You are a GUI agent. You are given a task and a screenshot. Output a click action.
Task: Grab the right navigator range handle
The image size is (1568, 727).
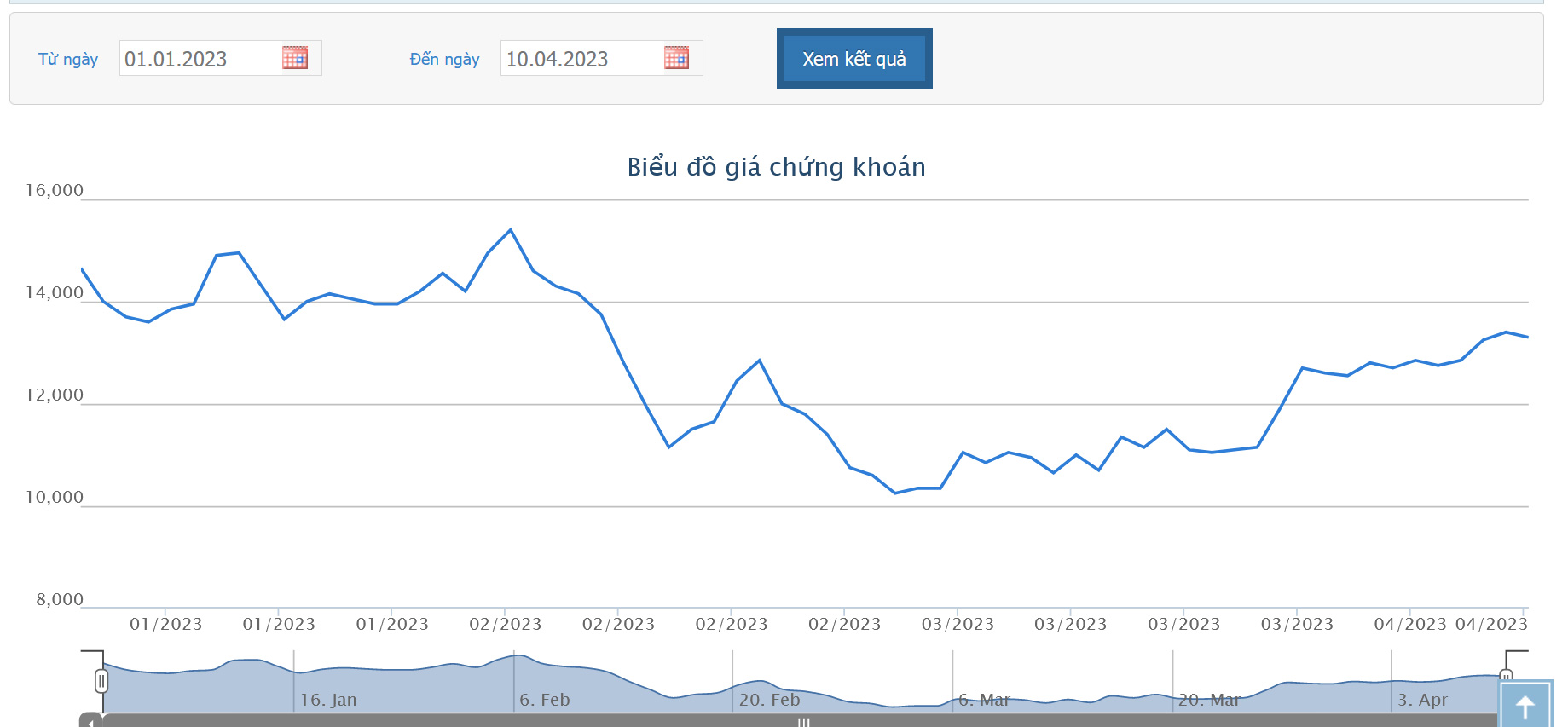pyautogui.click(x=1506, y=677)
